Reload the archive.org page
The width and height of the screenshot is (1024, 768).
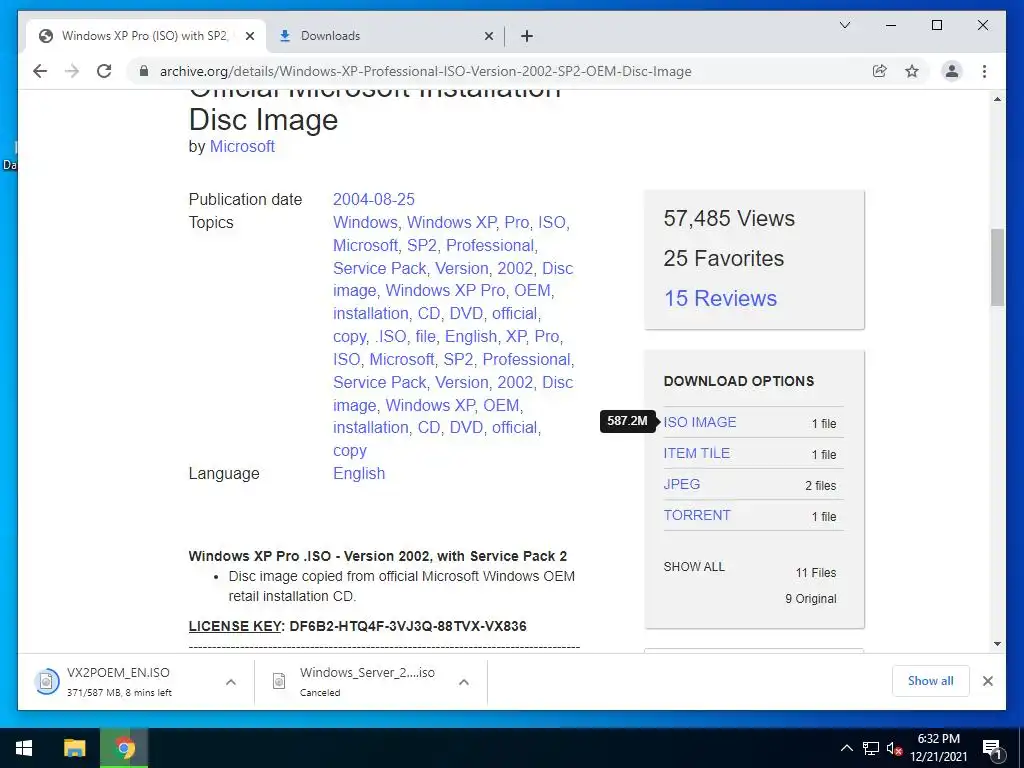tap(104, 71)
